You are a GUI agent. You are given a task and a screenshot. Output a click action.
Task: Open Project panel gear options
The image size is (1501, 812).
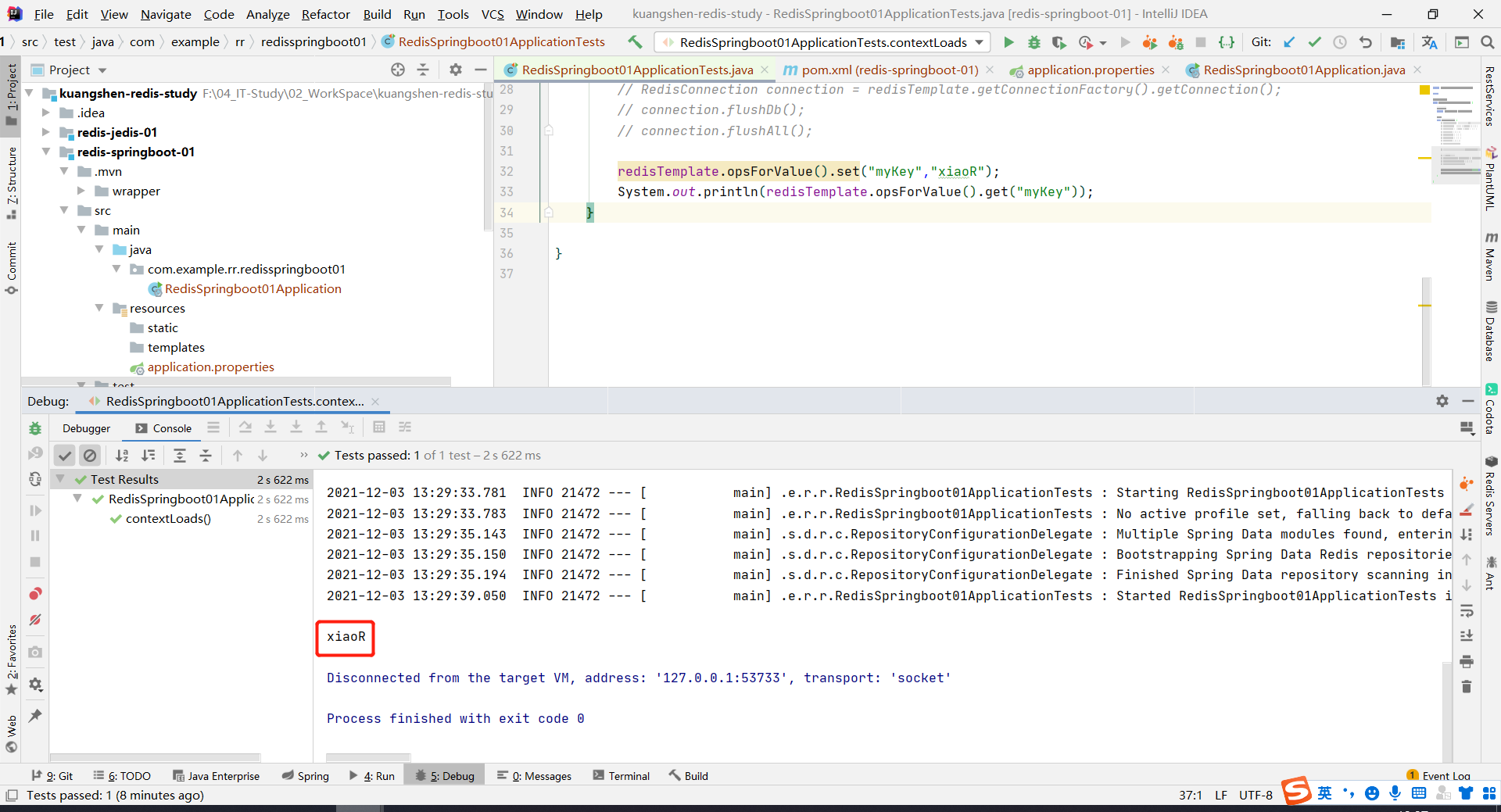pyautogui.click(x=456, y=70)
